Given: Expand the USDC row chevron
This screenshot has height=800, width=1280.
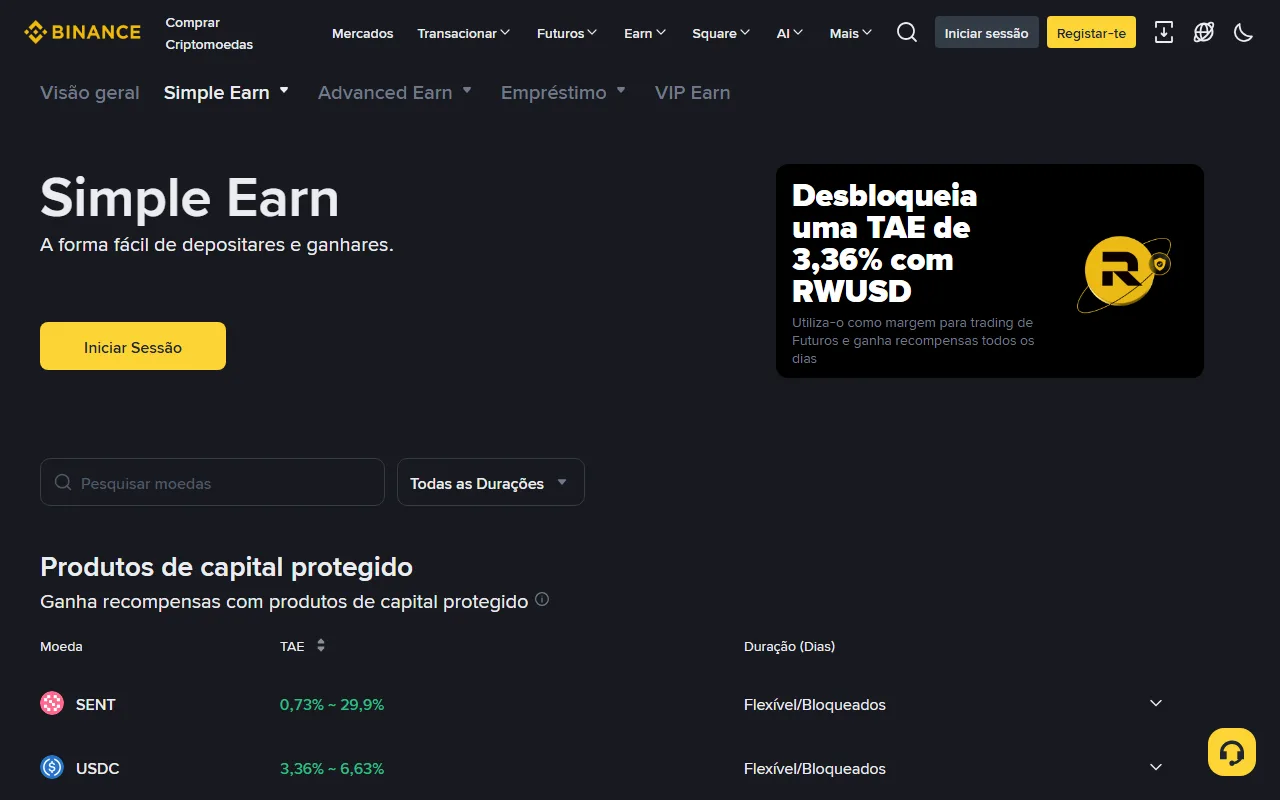Looking at the screenshot, I should (x=1156, y=767).
